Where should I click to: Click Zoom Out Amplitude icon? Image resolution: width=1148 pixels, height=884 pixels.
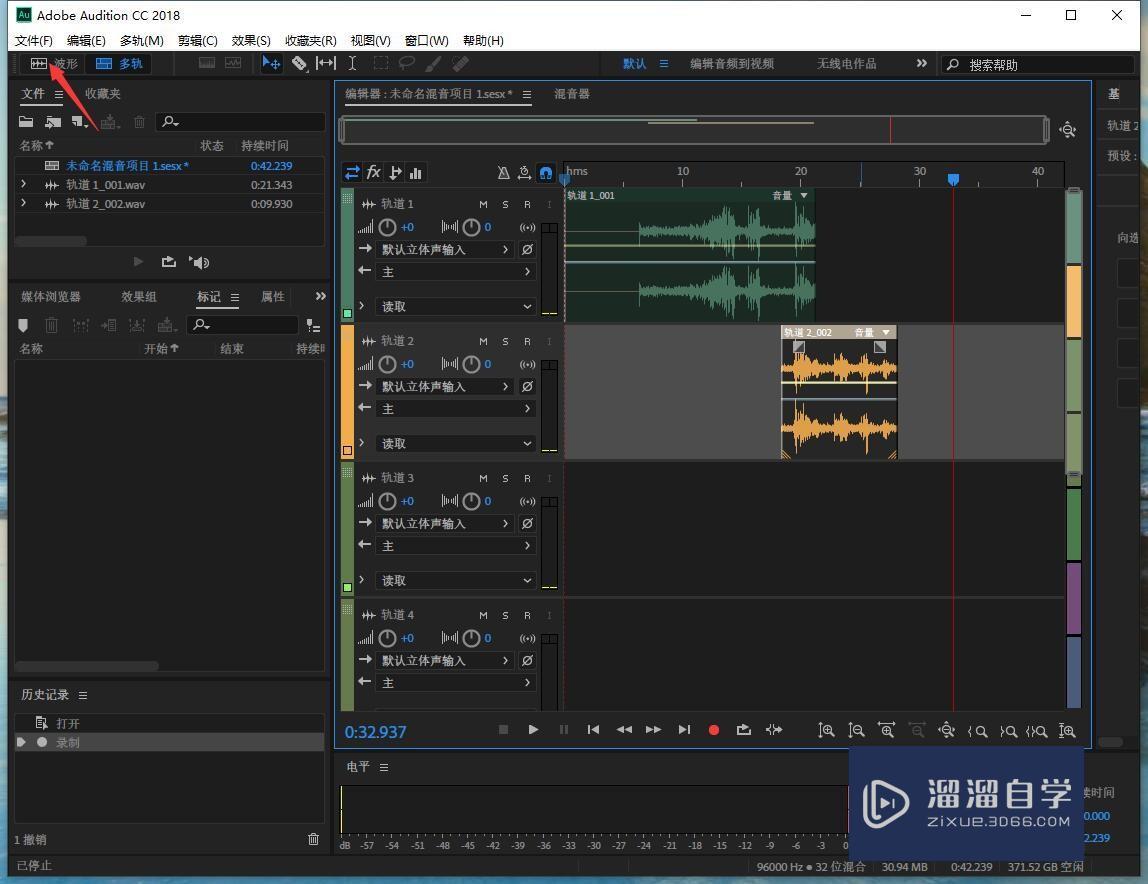coord(856,730)
